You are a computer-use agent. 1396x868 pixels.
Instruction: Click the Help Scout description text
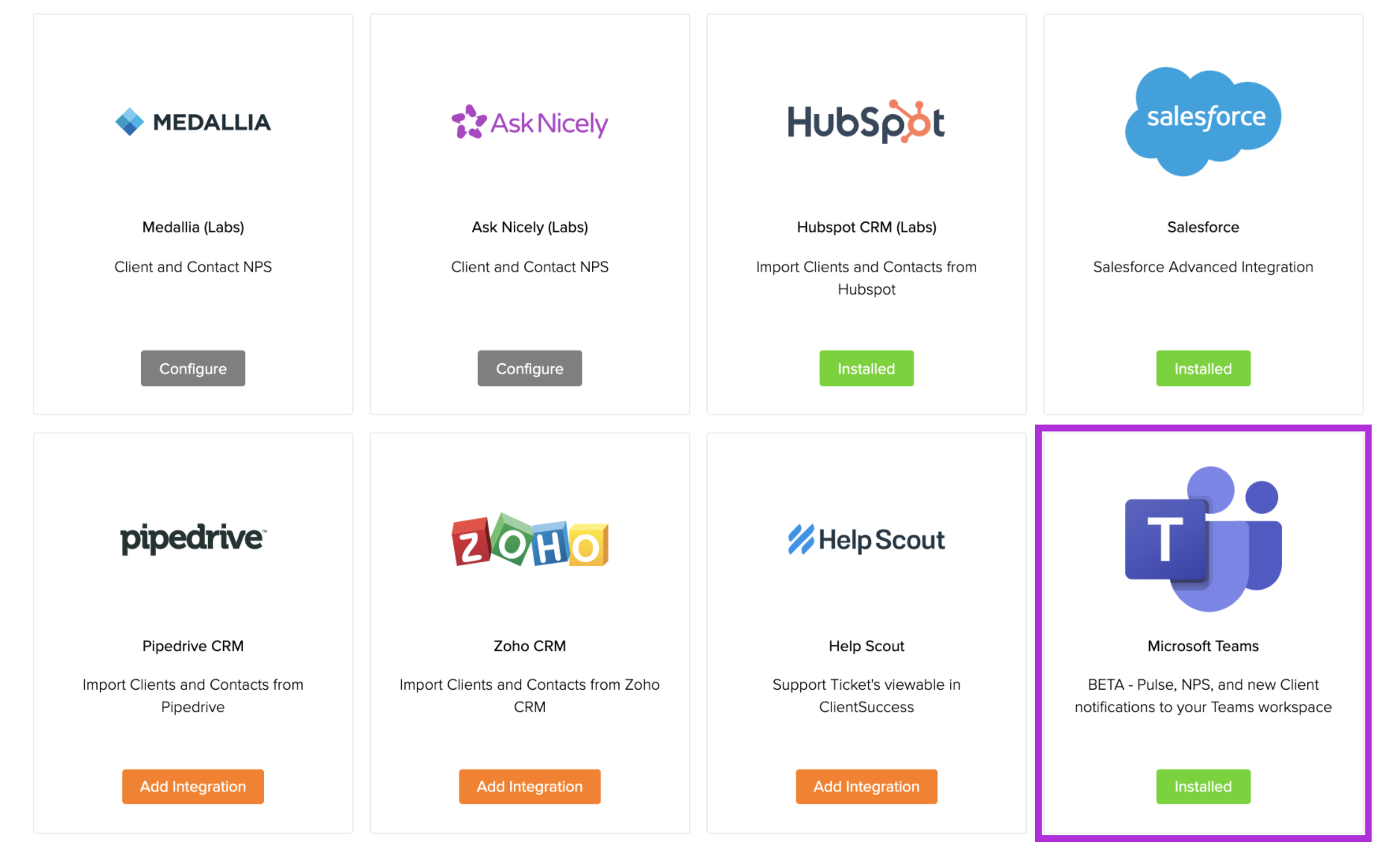click(866, 696)
